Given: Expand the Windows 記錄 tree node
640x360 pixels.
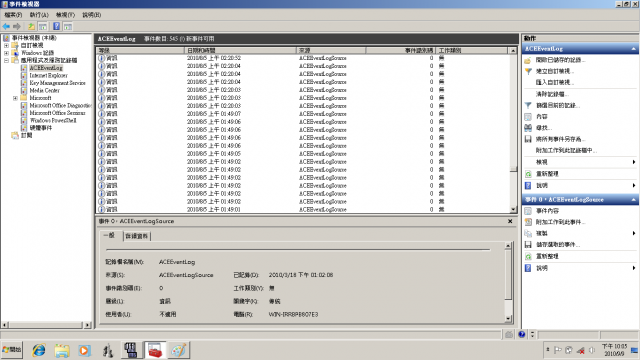Looking at the screenshot, I should (x=7, y=53).
